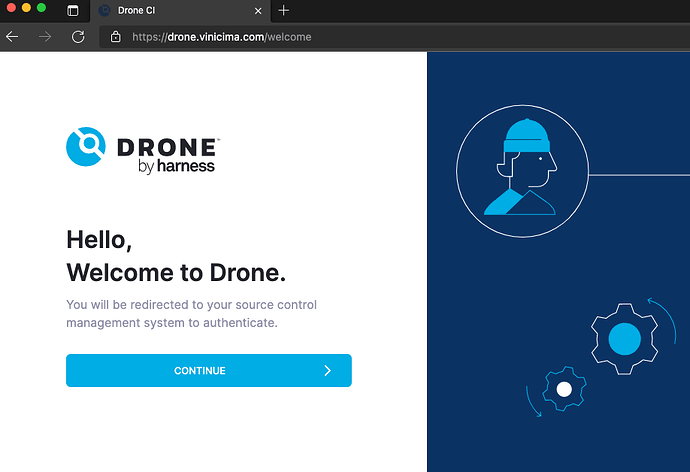
Task: Click the large gear illustration
Action: [x=624, y=338]
